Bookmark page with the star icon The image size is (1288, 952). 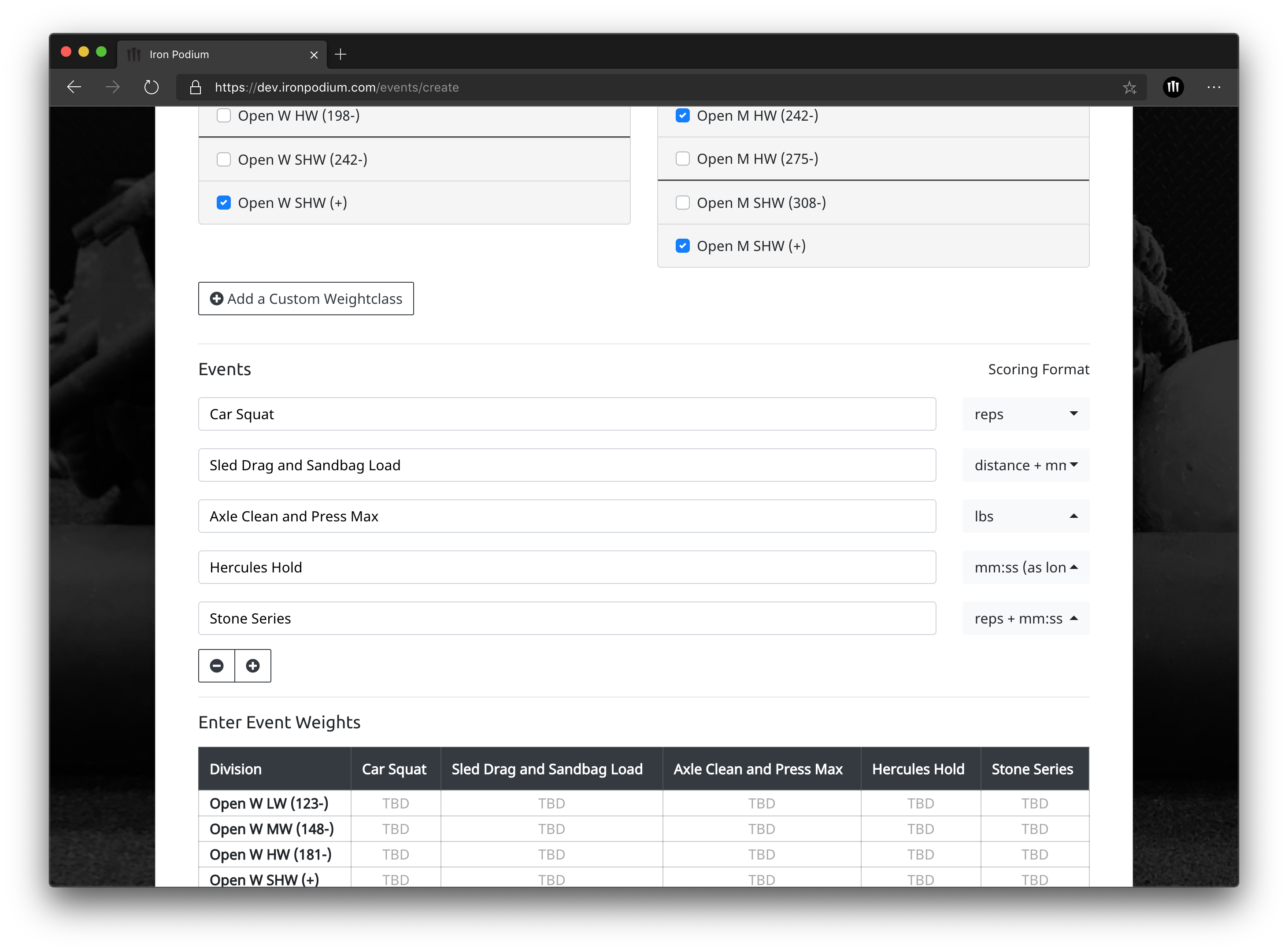[x=1129, y=87]
